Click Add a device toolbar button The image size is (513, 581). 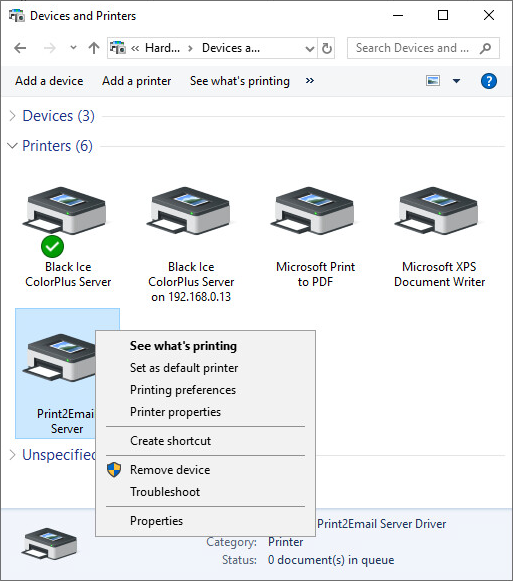[x=49, y=81]
